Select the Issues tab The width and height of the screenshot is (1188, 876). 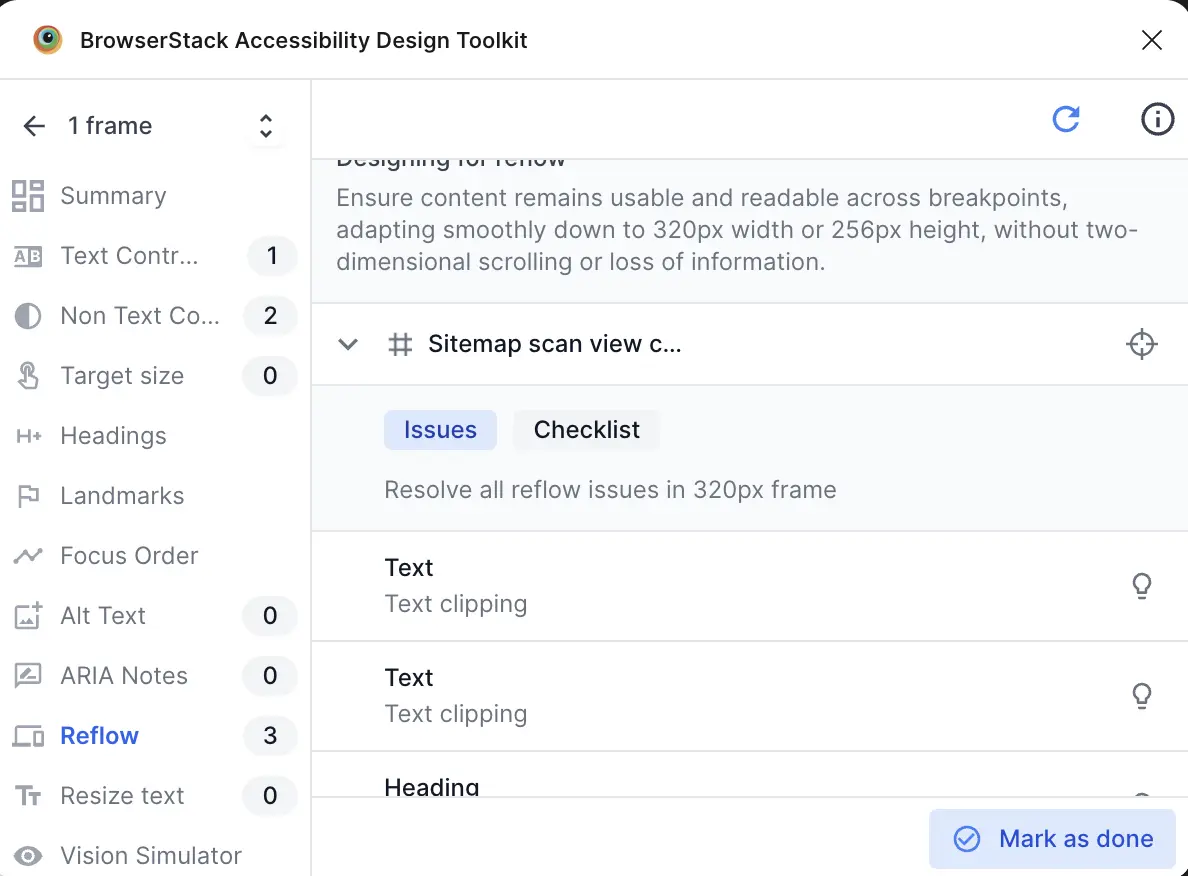pos(440,429)
